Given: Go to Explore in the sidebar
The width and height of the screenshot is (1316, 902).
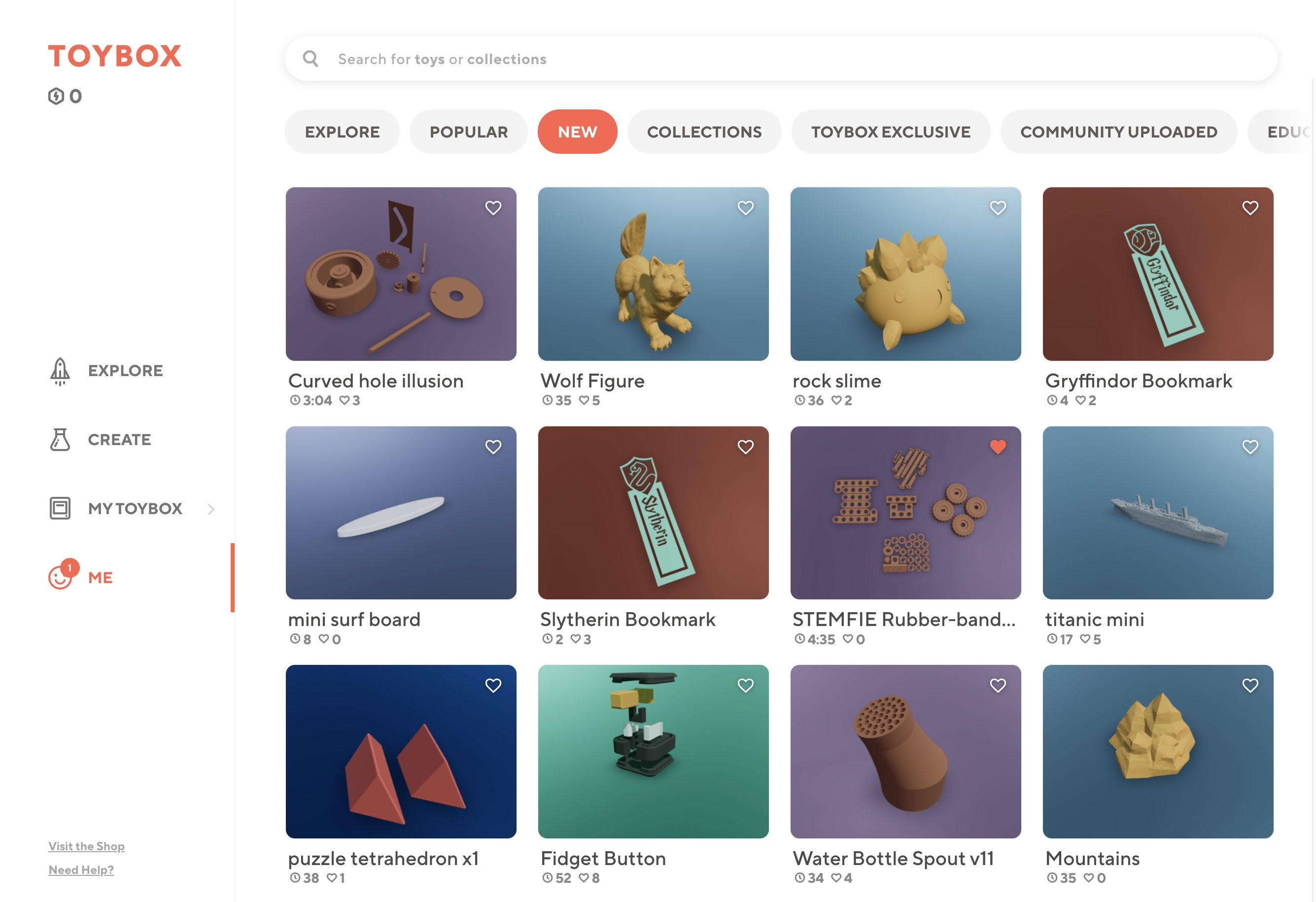Looking at the screenshot, I should coord(125,371).
